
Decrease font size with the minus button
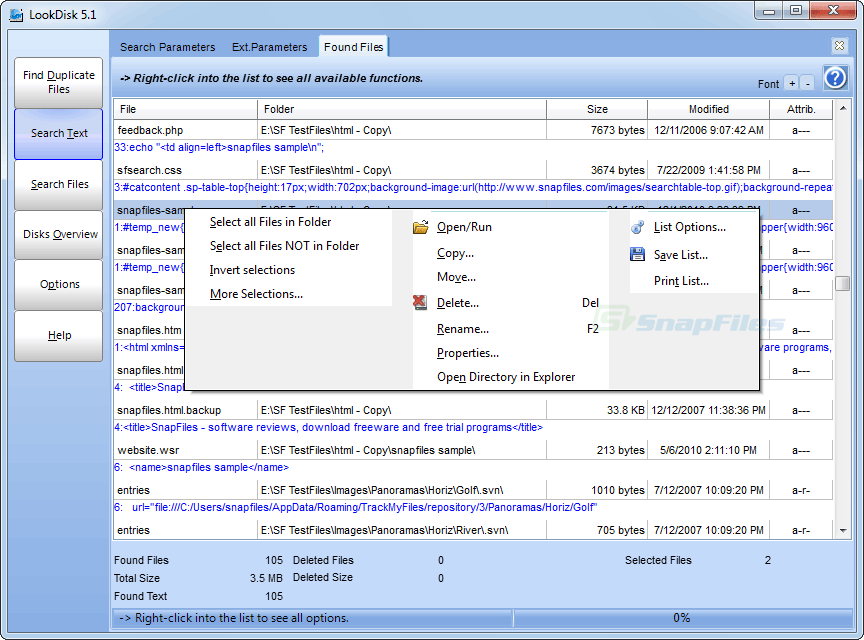click(807, 83)
